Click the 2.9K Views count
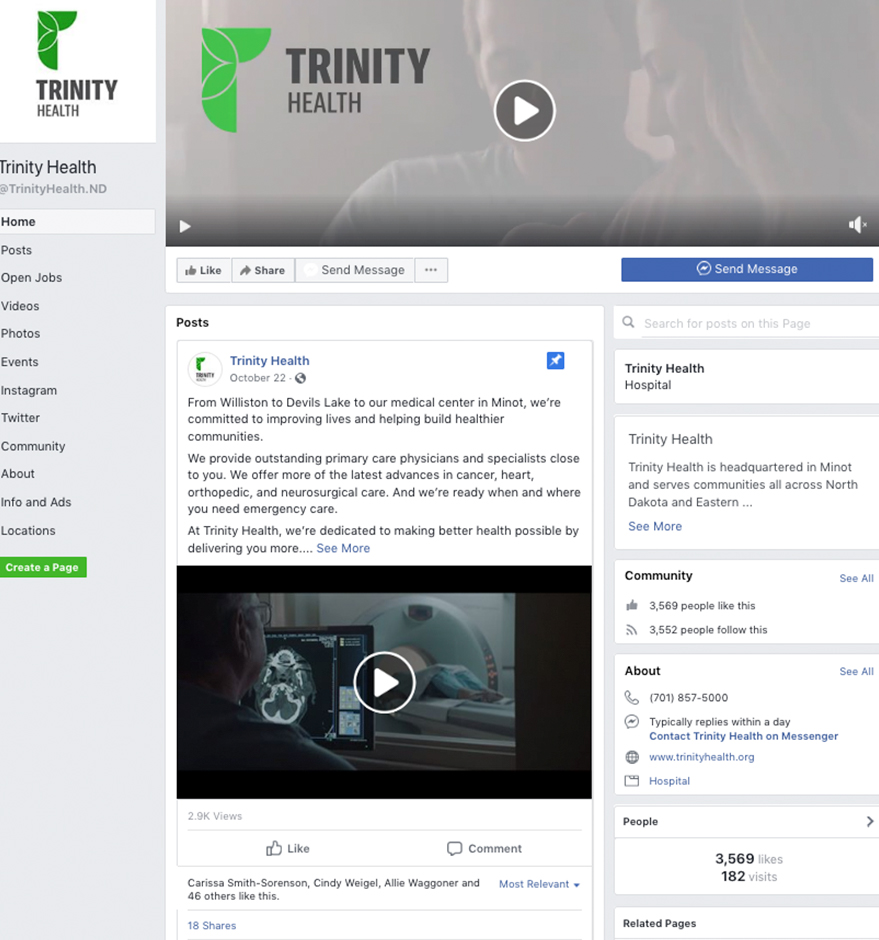Viewport: 879px width, 940px height. pyautogui.click(x=215, y=817)
